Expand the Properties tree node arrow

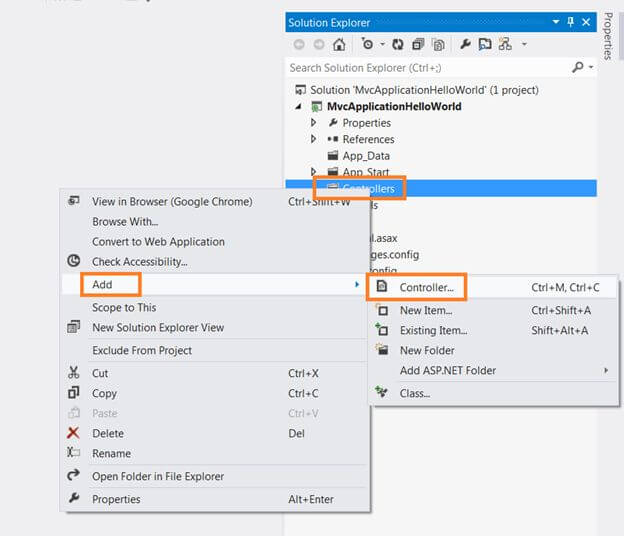pos(314,123)
